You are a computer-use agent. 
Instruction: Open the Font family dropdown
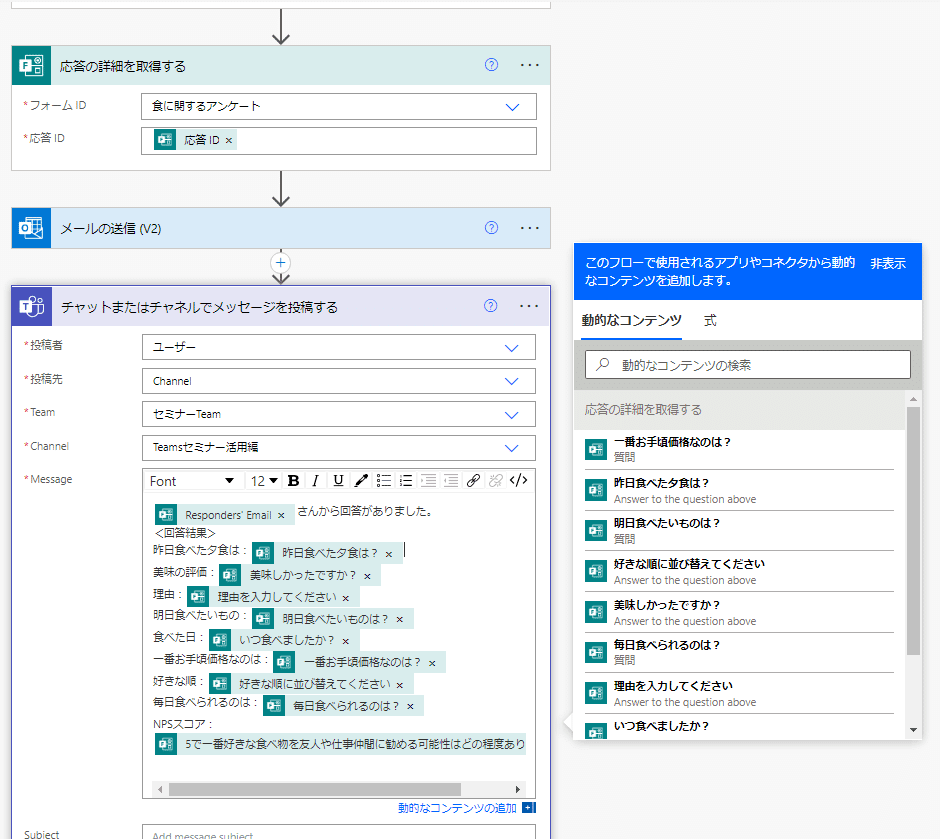(192, 481)
